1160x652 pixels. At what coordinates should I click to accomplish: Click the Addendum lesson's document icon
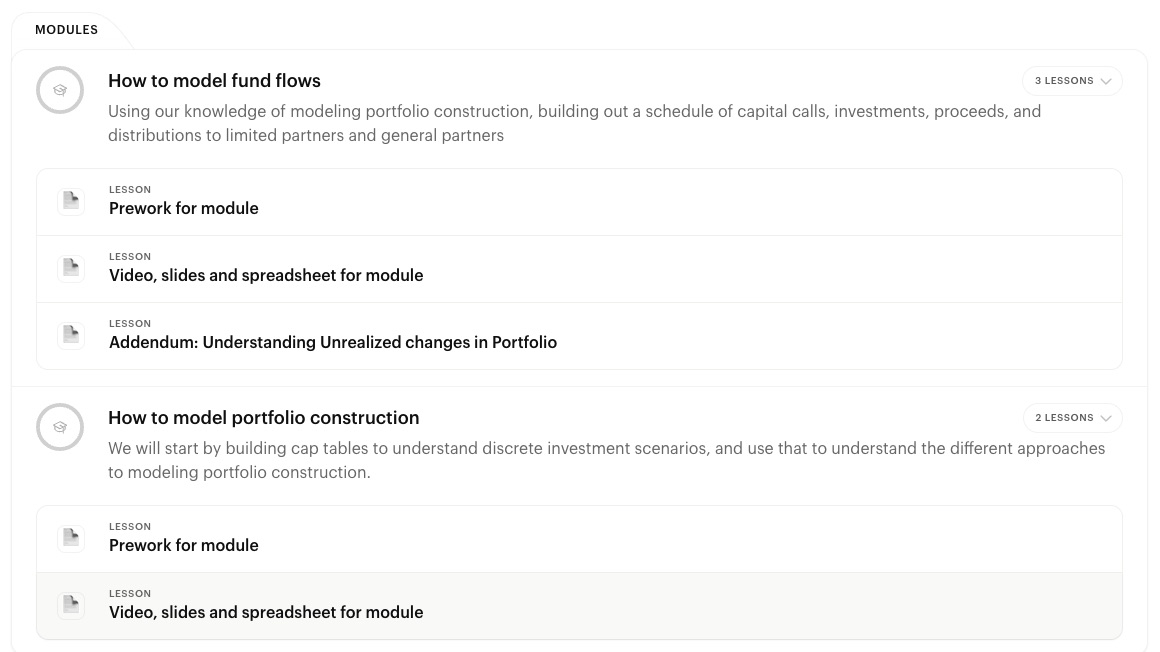(71, 334)
